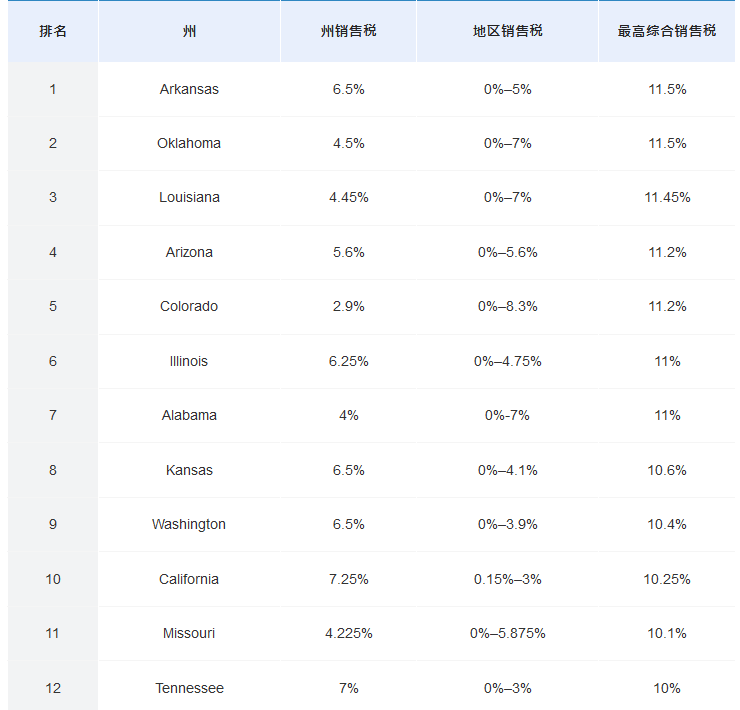Click Louisiana's 11.45% combined tax value
Viewport: 740px width, 710px height.
(667, 197)
